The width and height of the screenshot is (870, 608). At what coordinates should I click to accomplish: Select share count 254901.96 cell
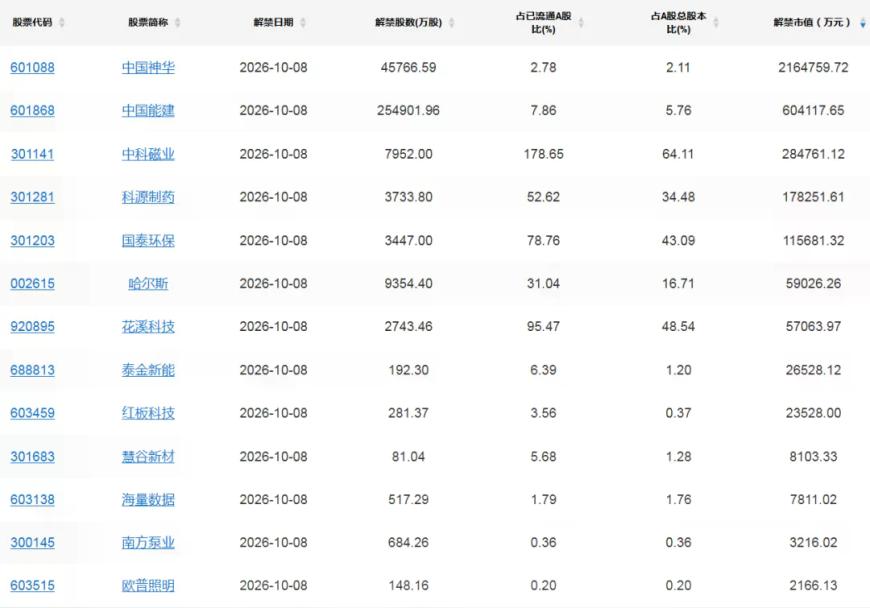[x=408, y=110]
